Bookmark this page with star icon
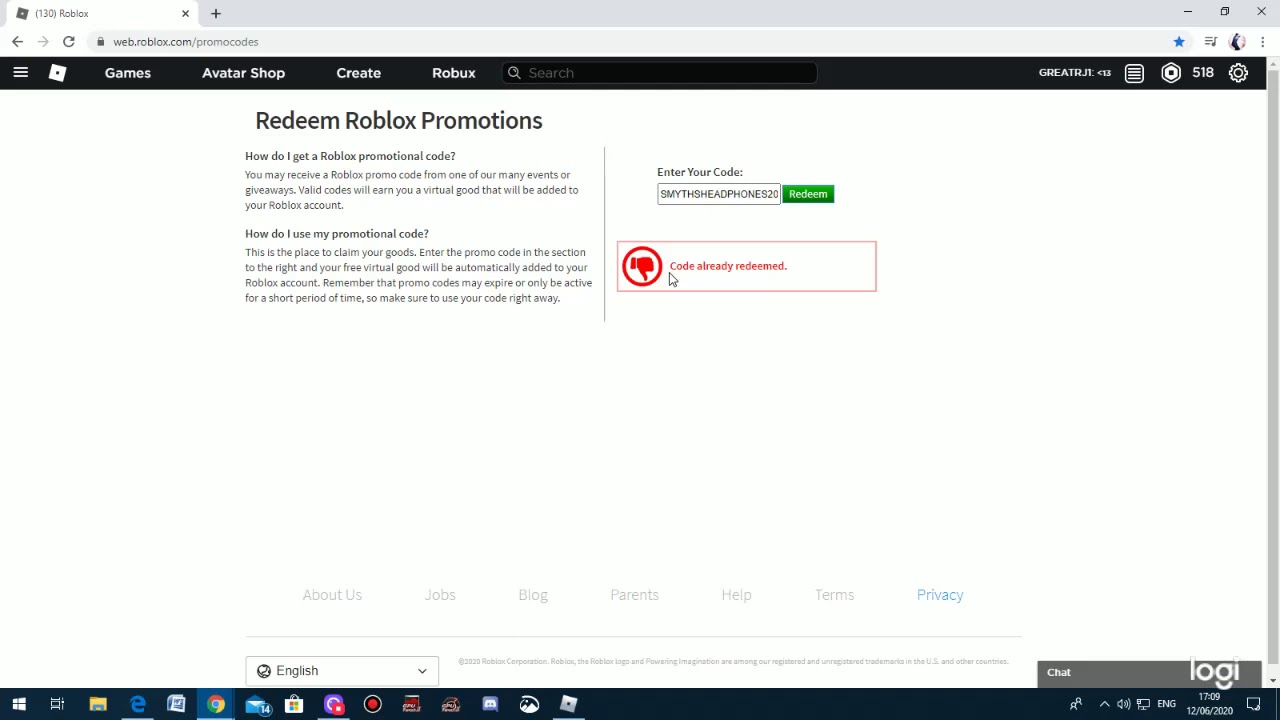 [1179, 41]
